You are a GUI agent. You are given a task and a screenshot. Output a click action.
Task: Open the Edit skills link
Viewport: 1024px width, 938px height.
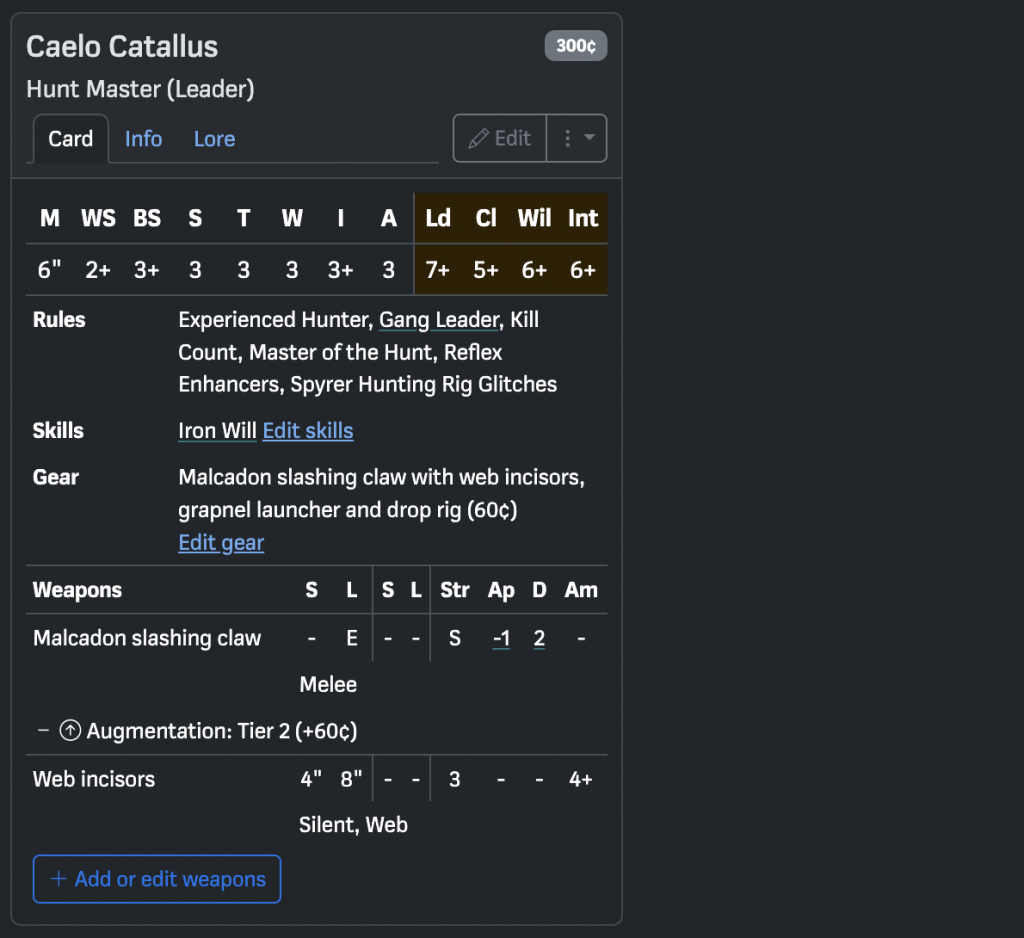307,431
